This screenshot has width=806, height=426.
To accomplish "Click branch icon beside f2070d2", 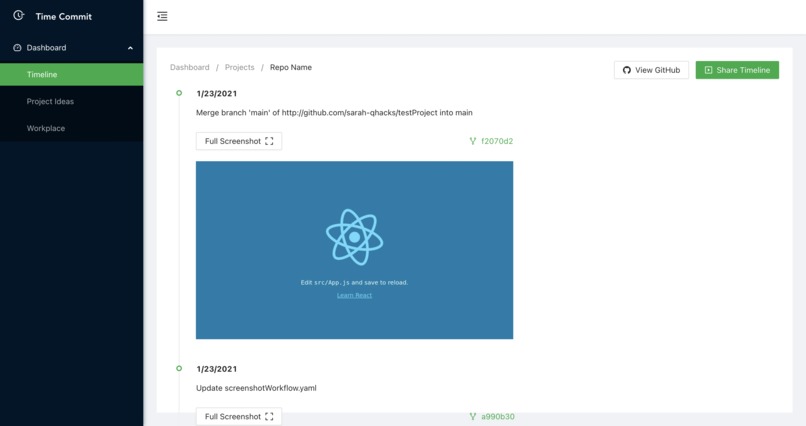I will tap(473, 141).
